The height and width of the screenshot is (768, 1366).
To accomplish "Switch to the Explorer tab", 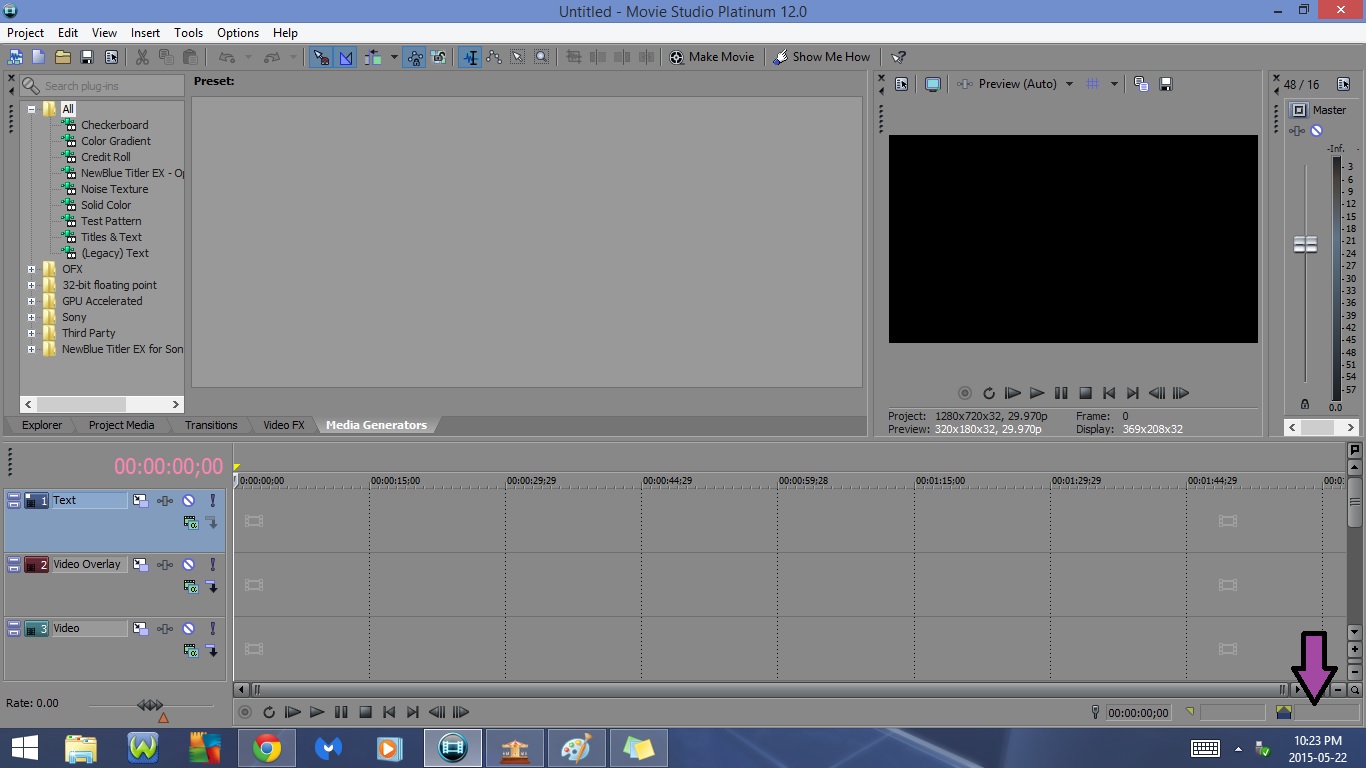I will (42, 425).
